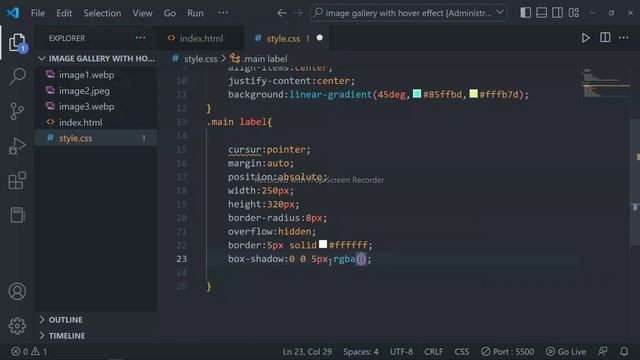
Task: Open Explorer views and more actions ellipsis
Action: (140, 38)
